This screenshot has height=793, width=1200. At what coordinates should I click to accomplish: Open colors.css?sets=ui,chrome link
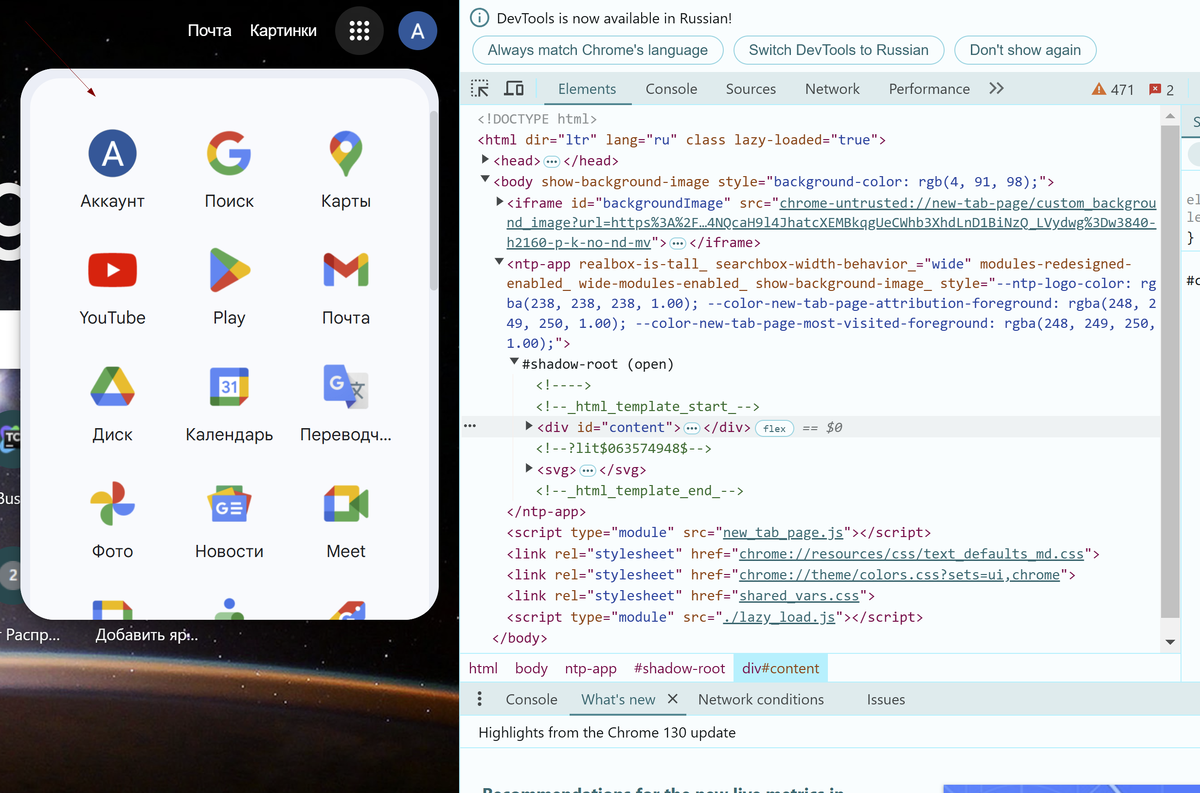point(899,575)
